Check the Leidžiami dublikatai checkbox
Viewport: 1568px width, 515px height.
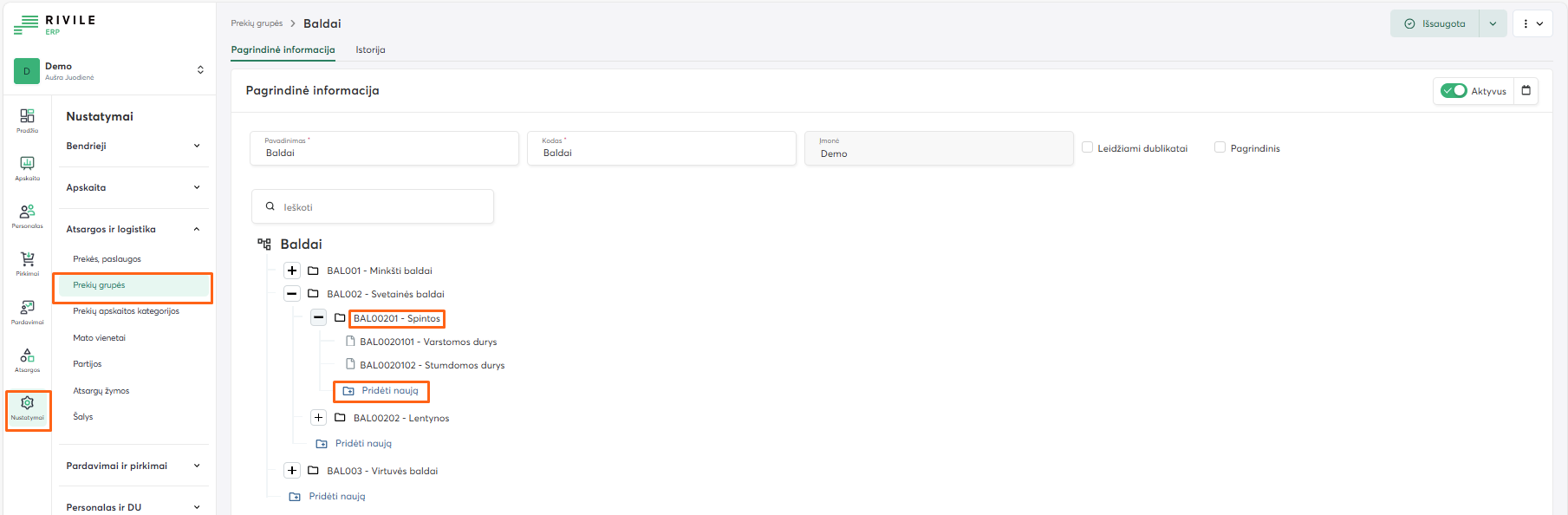1088,147
